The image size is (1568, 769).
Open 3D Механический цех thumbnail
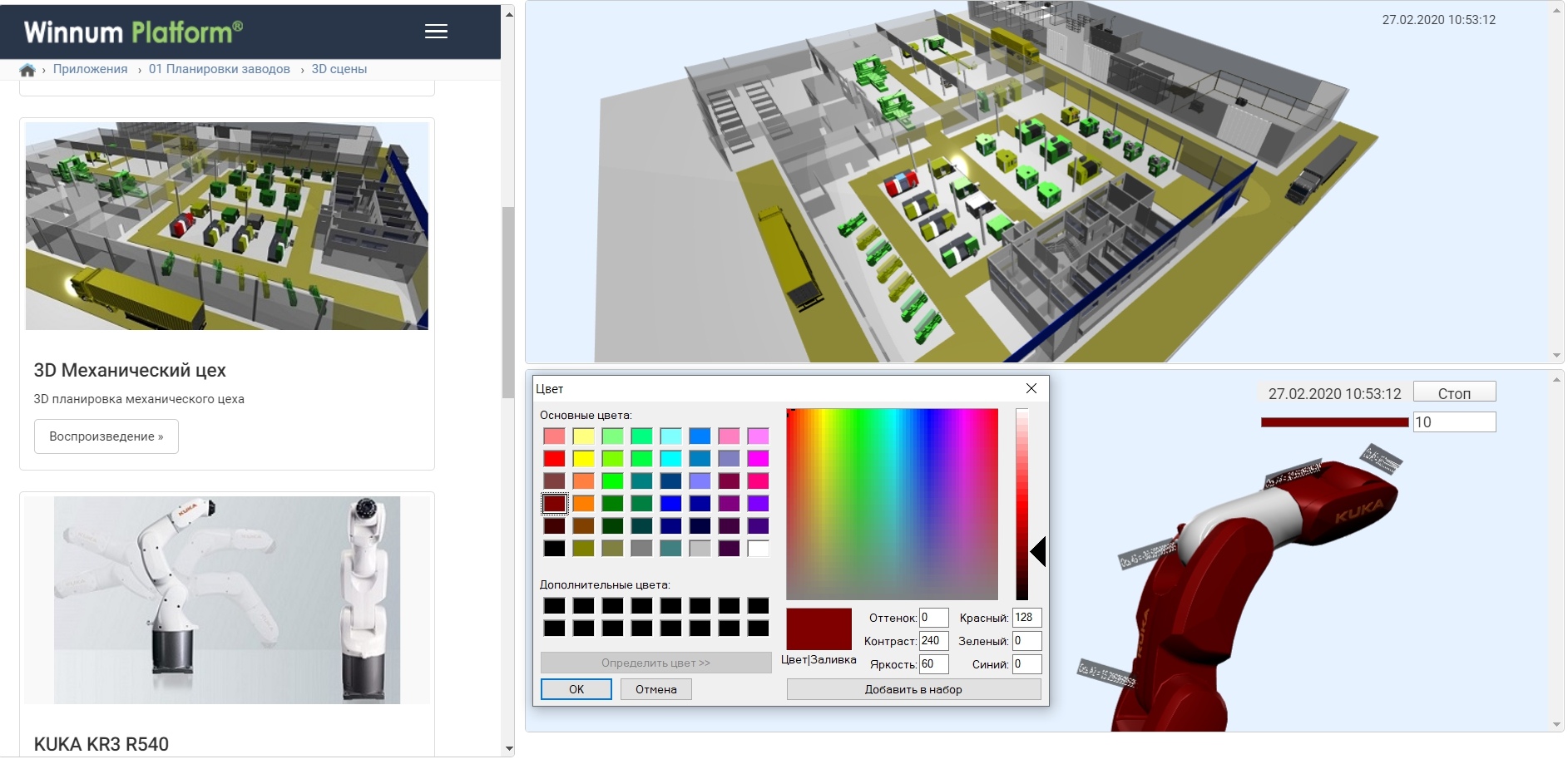pyautogui.click(x=227, y=226)
